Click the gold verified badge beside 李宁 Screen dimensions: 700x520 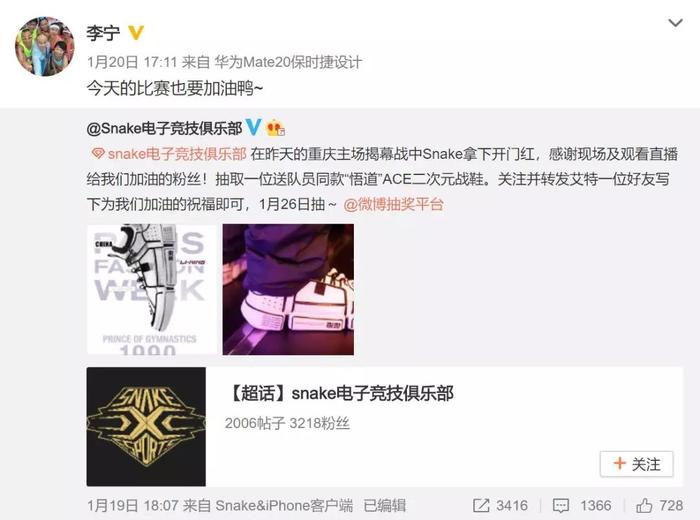(x=136, y=33)
